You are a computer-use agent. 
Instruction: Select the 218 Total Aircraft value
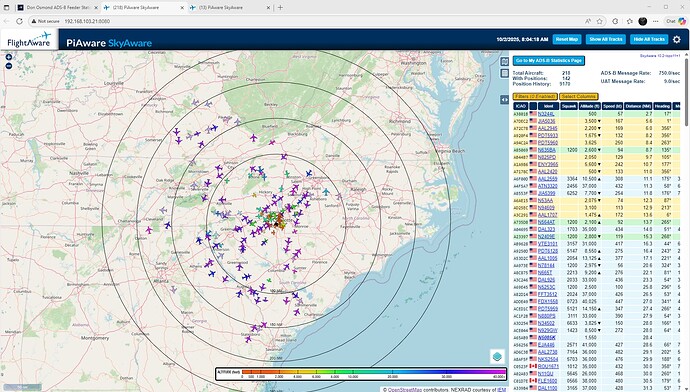tap(566, 73)
